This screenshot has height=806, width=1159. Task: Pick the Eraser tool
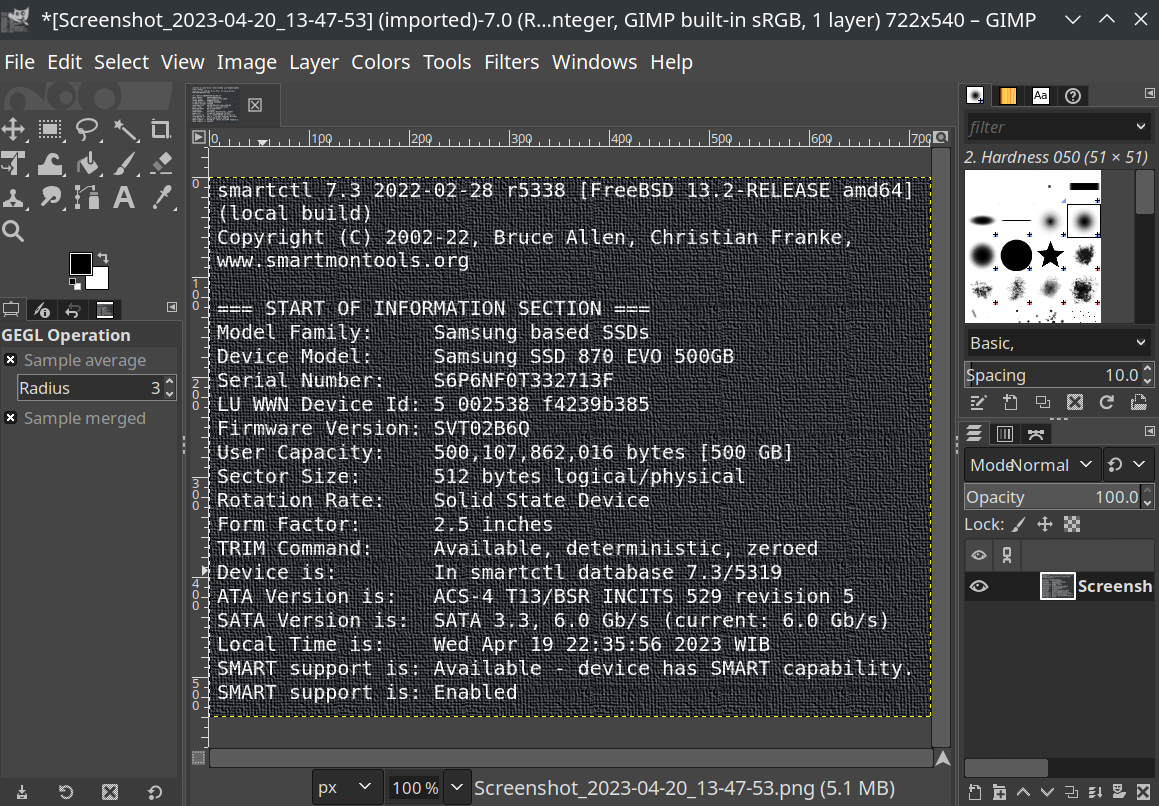[x=161, y=163]
